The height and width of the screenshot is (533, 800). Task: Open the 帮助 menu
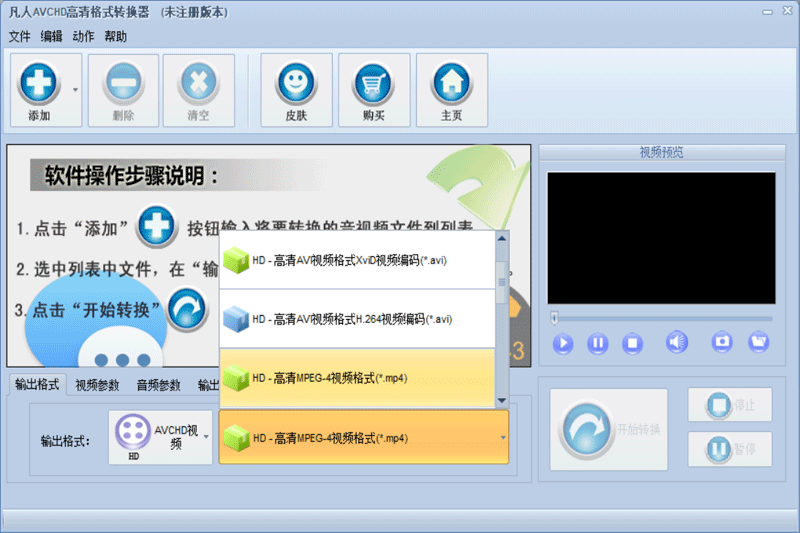click(115, 37)
